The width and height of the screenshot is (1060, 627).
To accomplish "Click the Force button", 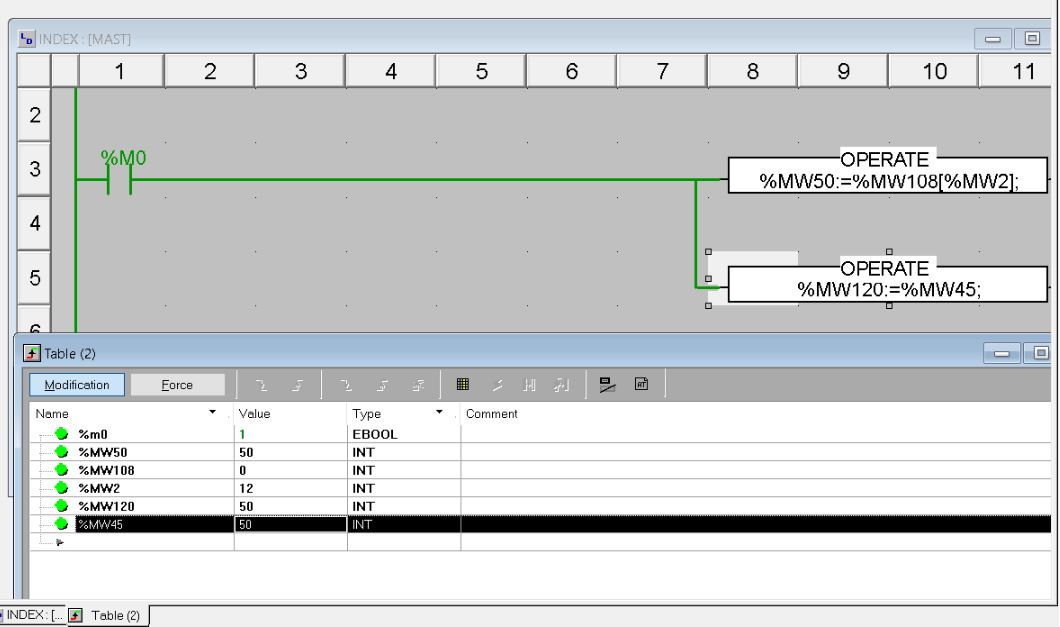I will click(x=177, y=385).
